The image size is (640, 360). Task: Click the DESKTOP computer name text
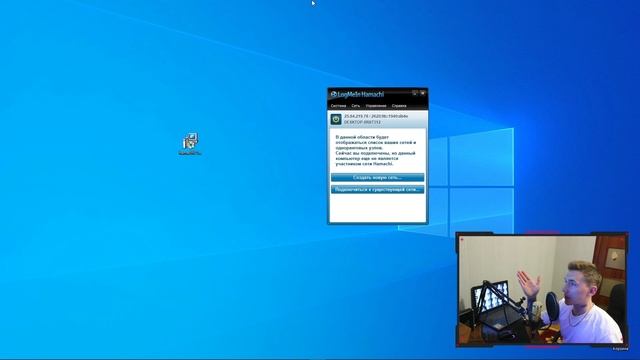(x=362, y=122)
